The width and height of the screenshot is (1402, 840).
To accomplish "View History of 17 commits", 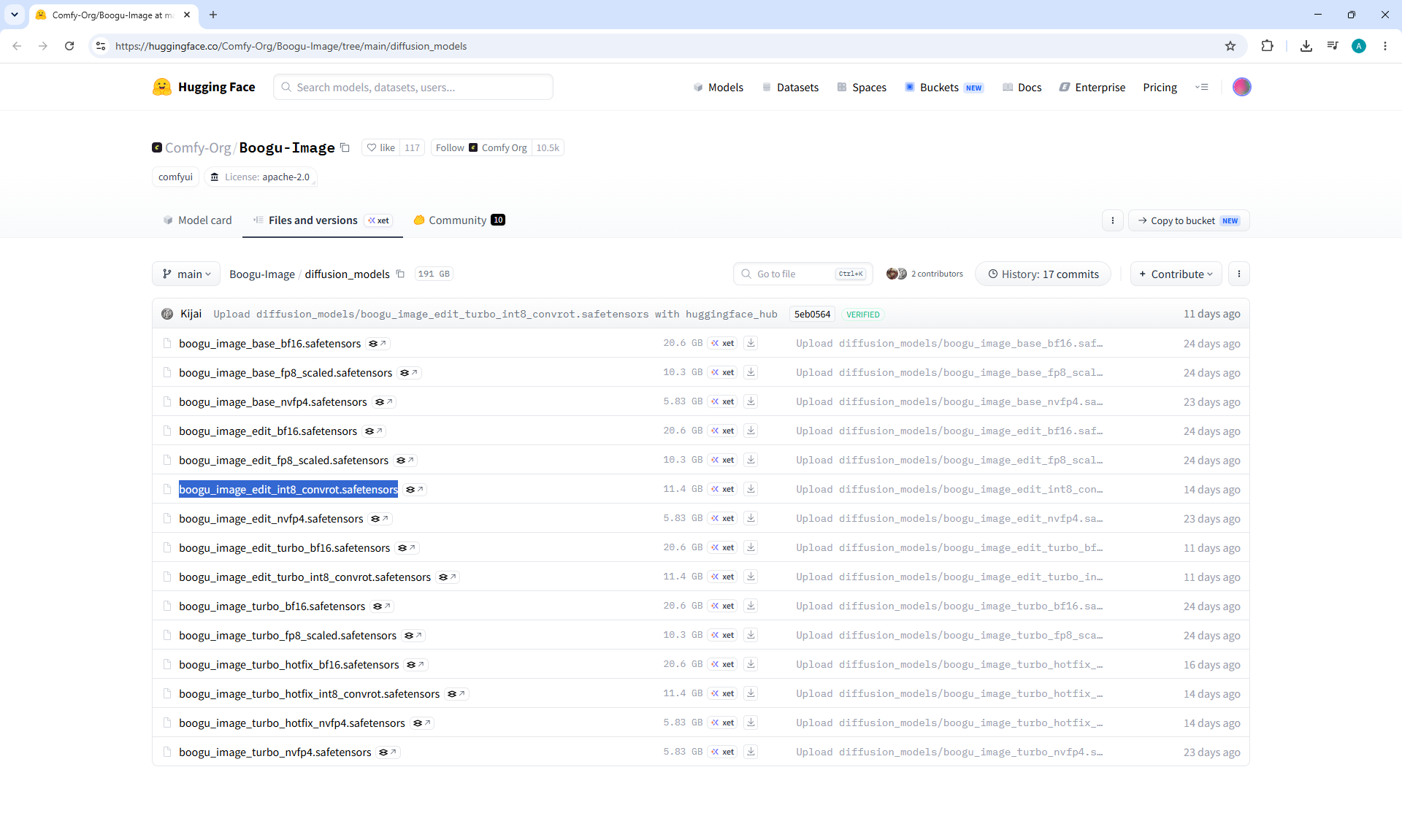I will 1043,274.
